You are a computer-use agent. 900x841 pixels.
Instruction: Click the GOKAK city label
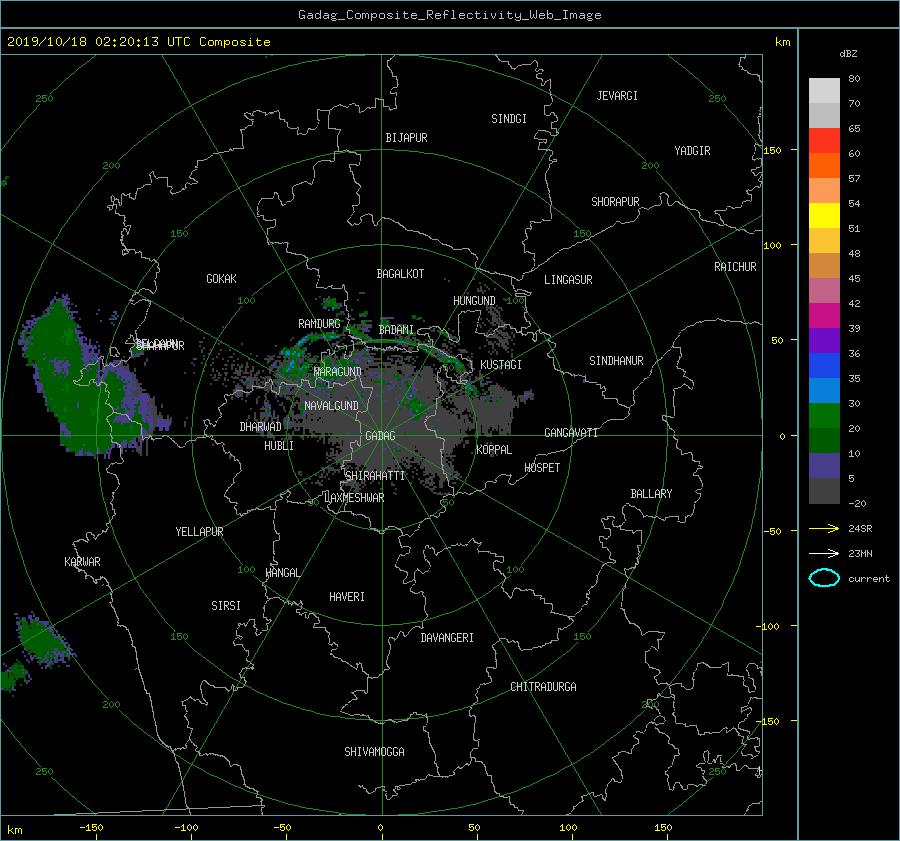pos(221,279)
